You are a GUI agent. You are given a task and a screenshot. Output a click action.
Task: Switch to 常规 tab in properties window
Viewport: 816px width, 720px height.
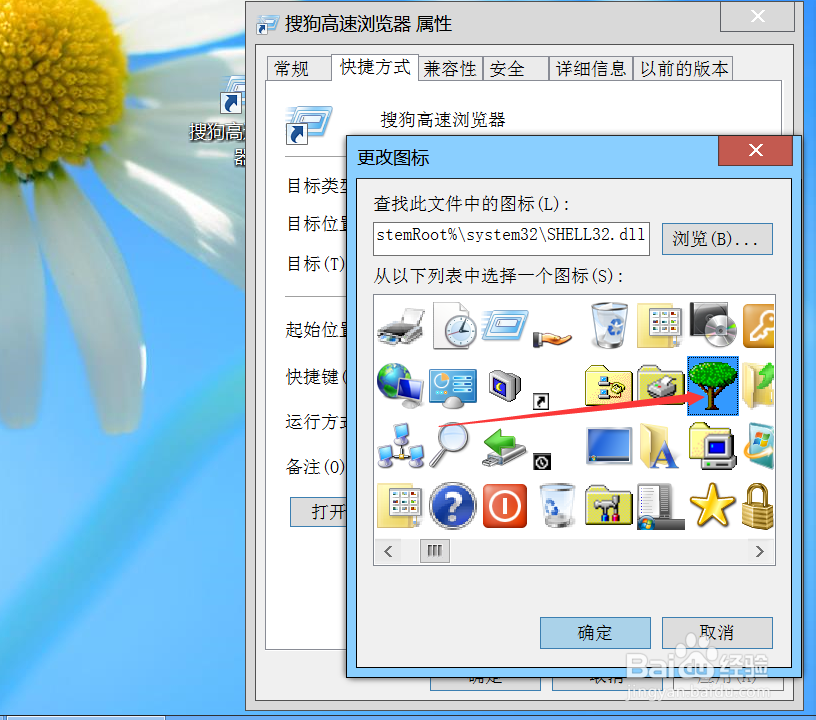pyautogui.click(x=298, y=68)
